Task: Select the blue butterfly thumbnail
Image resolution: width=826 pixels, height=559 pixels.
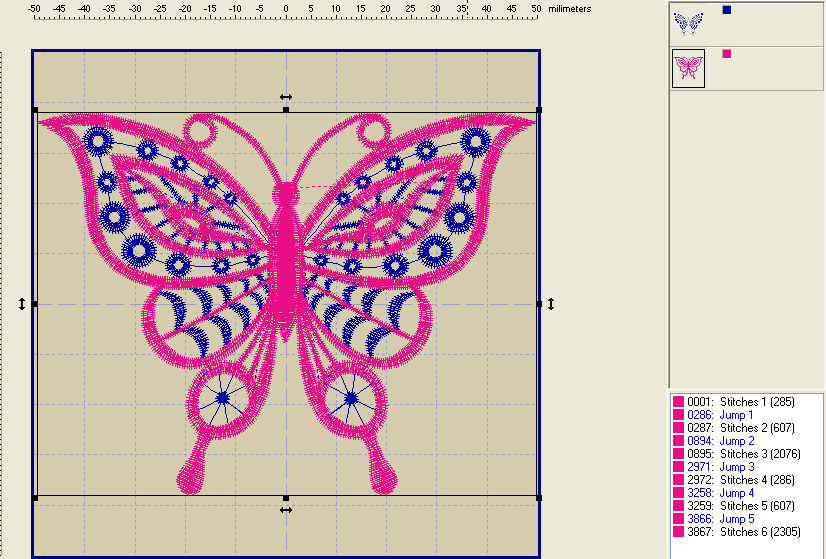Action: 689,24
